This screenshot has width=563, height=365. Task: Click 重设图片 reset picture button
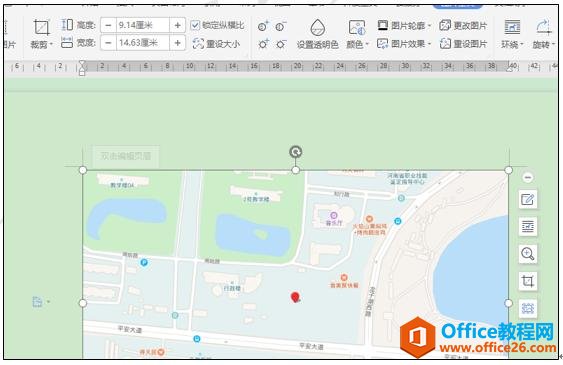(463, 44)
